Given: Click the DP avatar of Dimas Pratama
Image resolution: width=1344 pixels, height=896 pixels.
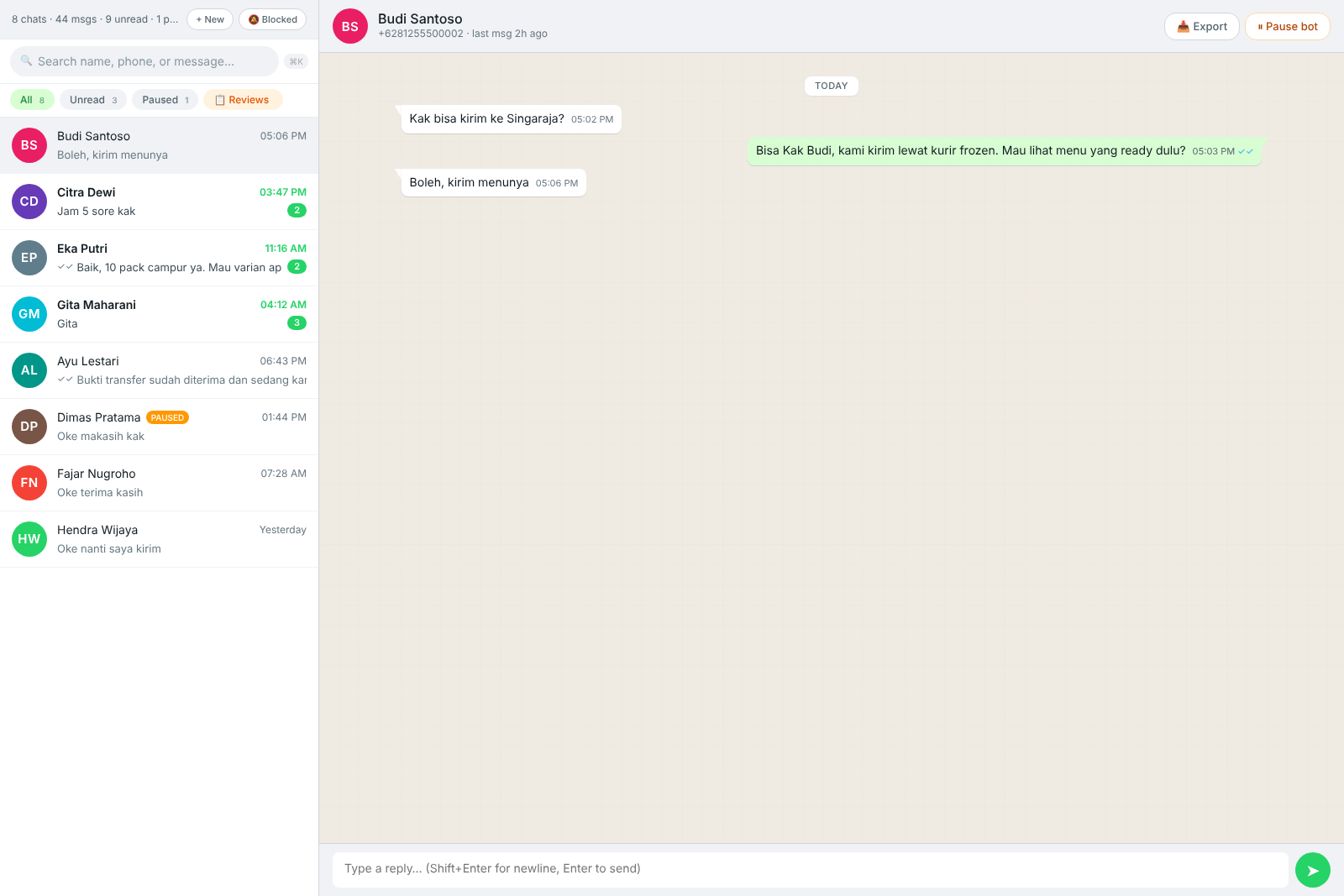Looking at the screenshot, I should pyautogui.click(x=29, y=427).
